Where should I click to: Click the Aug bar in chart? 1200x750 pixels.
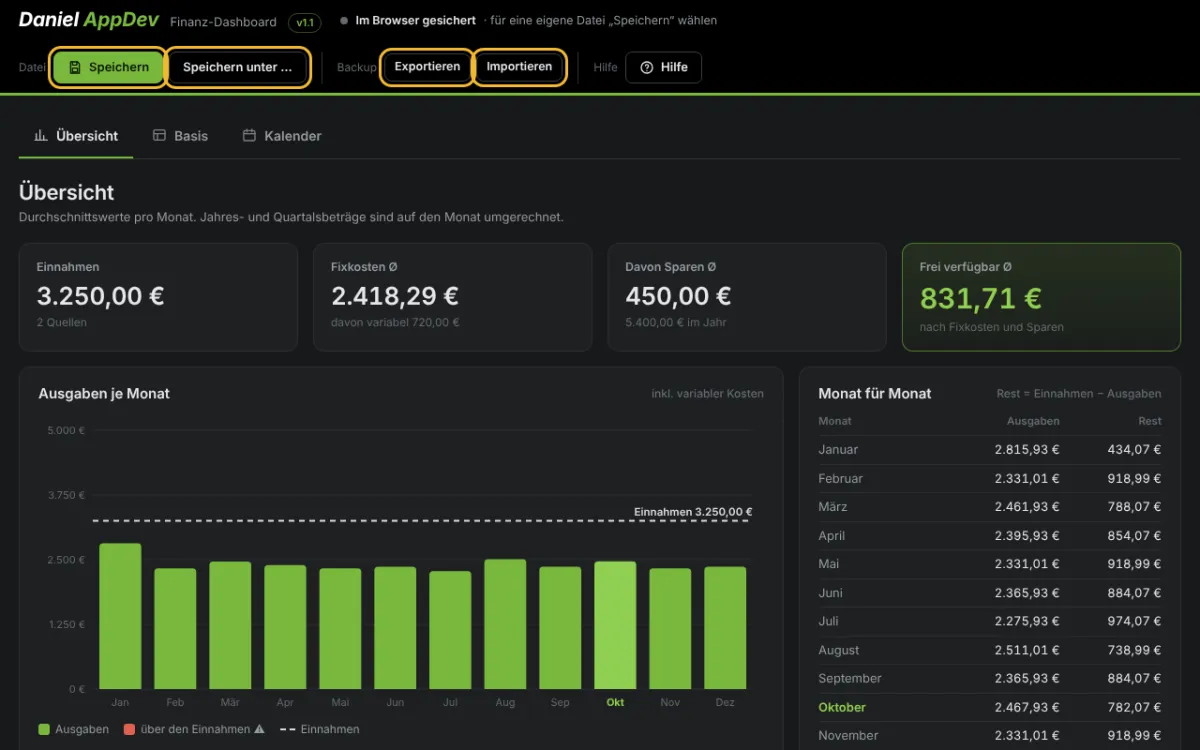coord(505,624)
